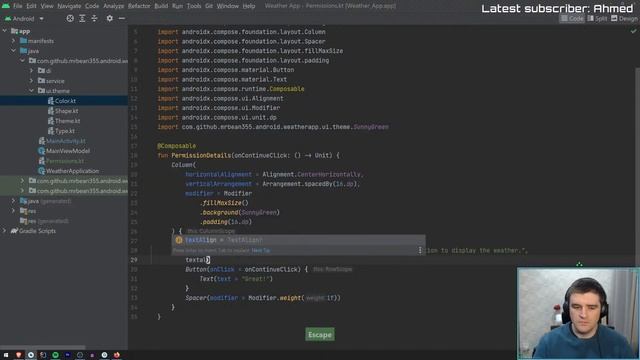Hide the Project panel with minus icon
The height and width of the screenshot is (360, 640).
coord(122,18)
